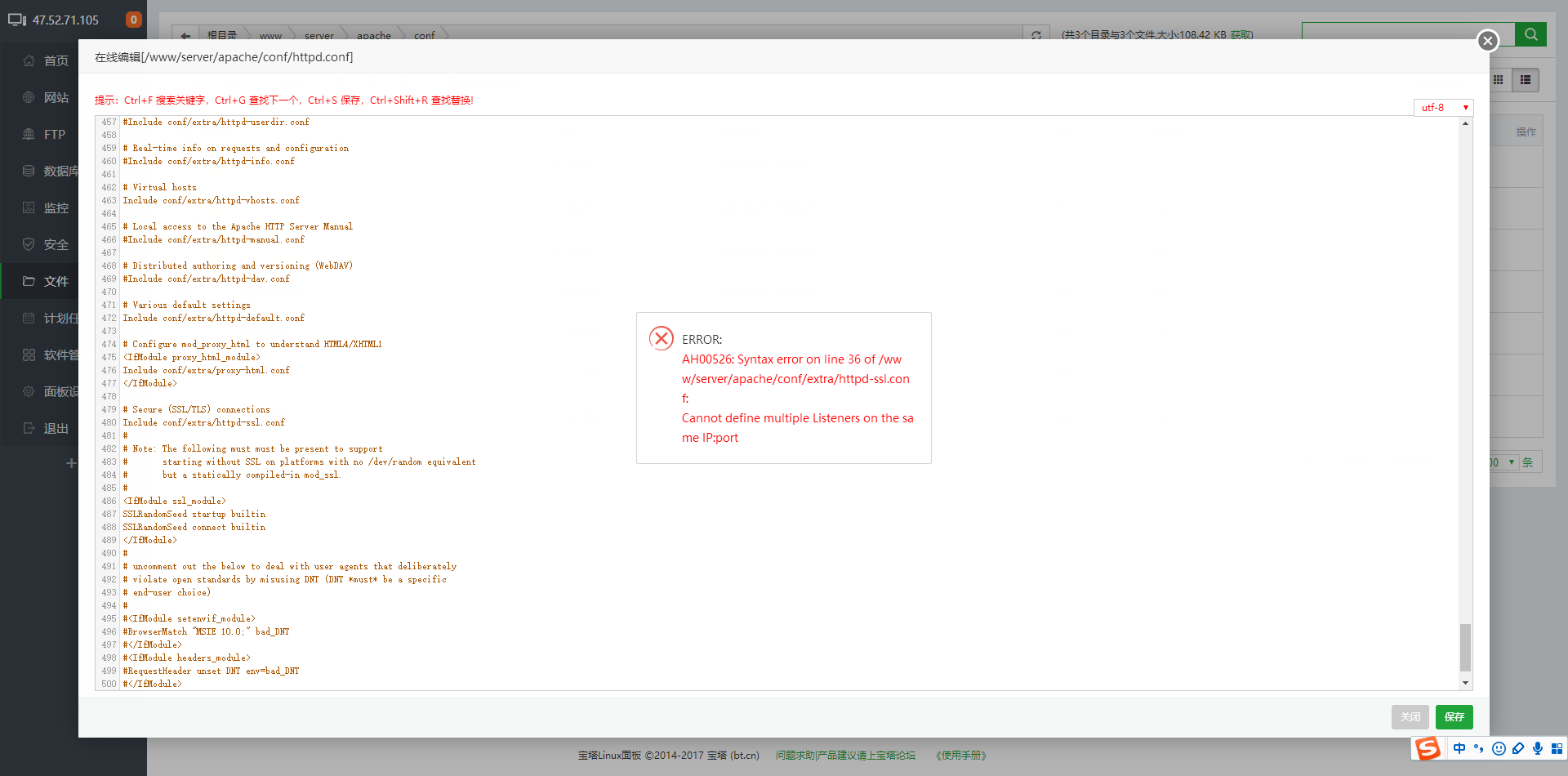This screenshot has height=776, width=1568.
Task: Click the editor vertical scrollbar thumb
Action: click(1465, 647)
